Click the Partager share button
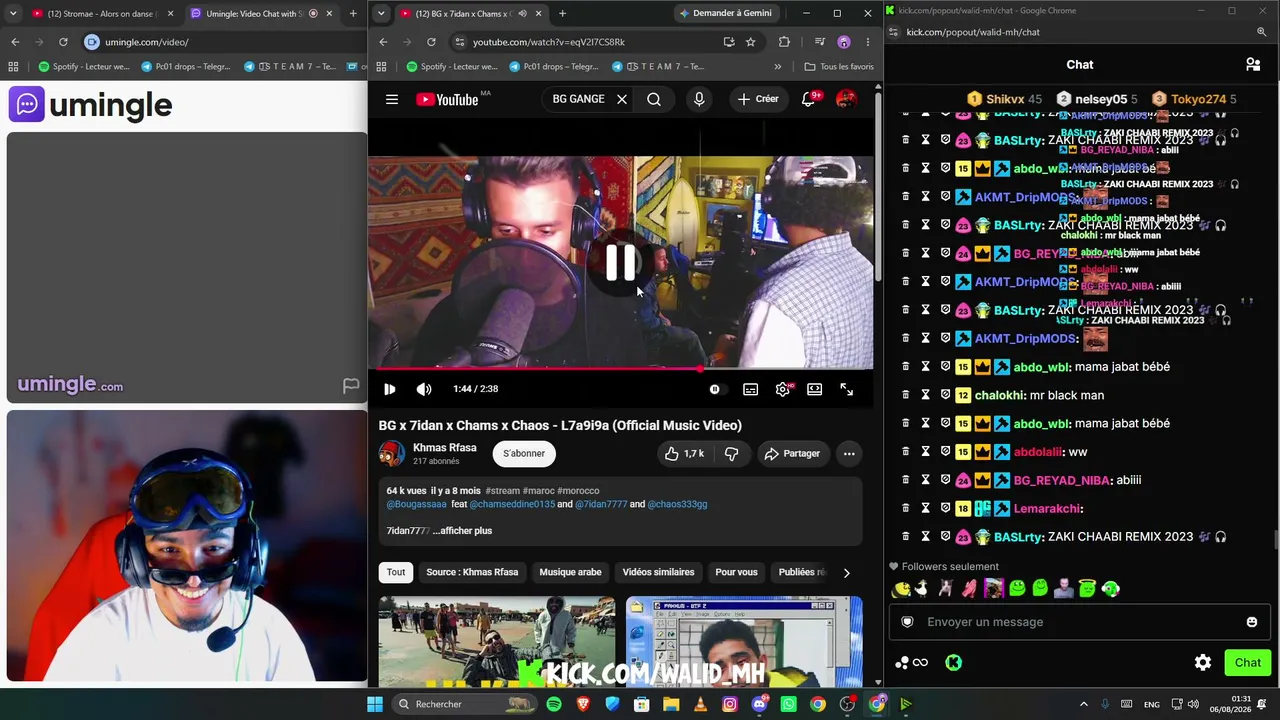Image resolution: width=1280 pixels, height=720 pixels. pos(792,454)
